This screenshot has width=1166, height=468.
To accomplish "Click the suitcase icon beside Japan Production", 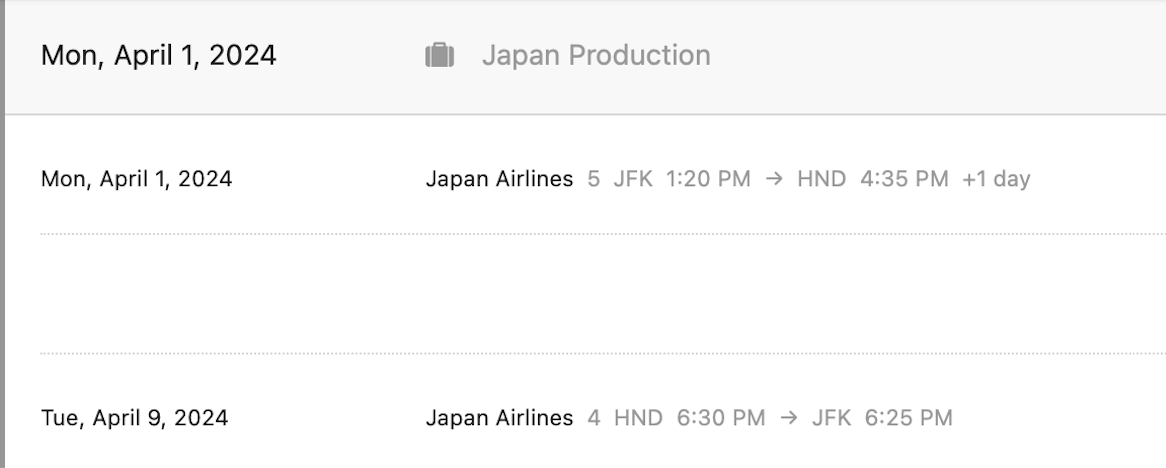I will [x=439, y=55].
